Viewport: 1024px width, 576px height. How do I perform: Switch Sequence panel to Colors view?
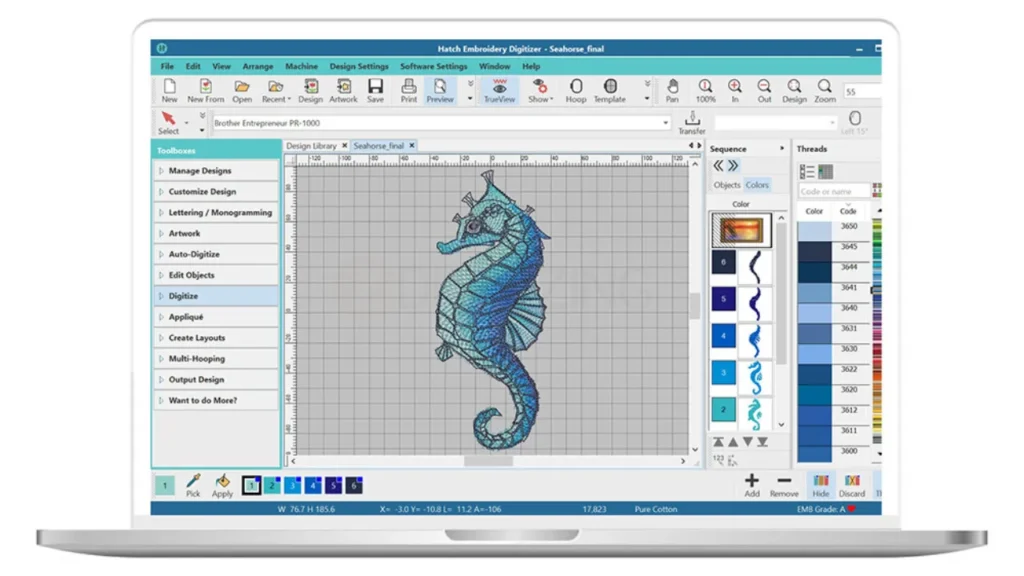(757, 184)
